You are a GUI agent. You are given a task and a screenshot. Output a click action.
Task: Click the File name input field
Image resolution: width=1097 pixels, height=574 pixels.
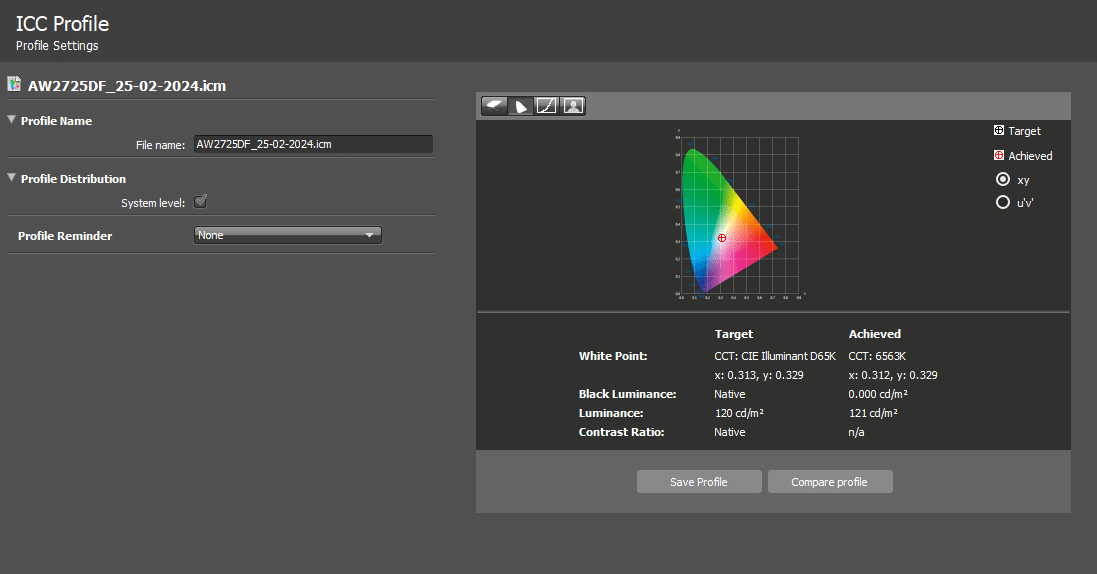pos(312,145)
